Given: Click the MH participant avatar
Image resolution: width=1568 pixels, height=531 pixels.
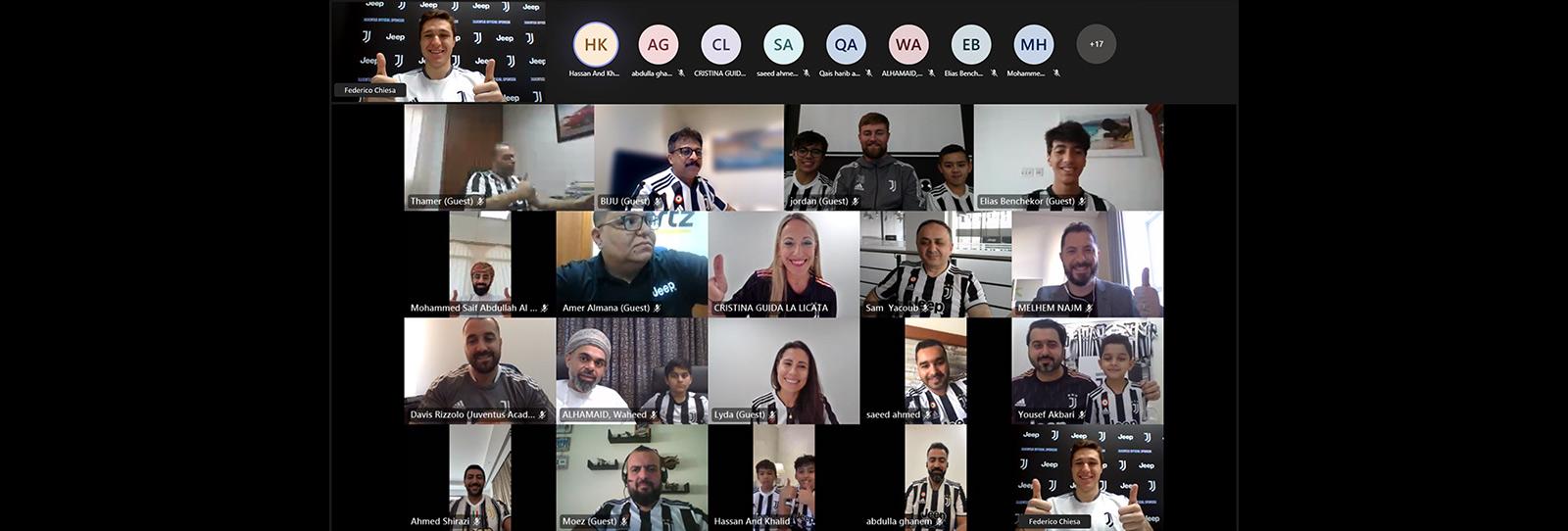Looking at the screenshot, I should (1034, 44).
